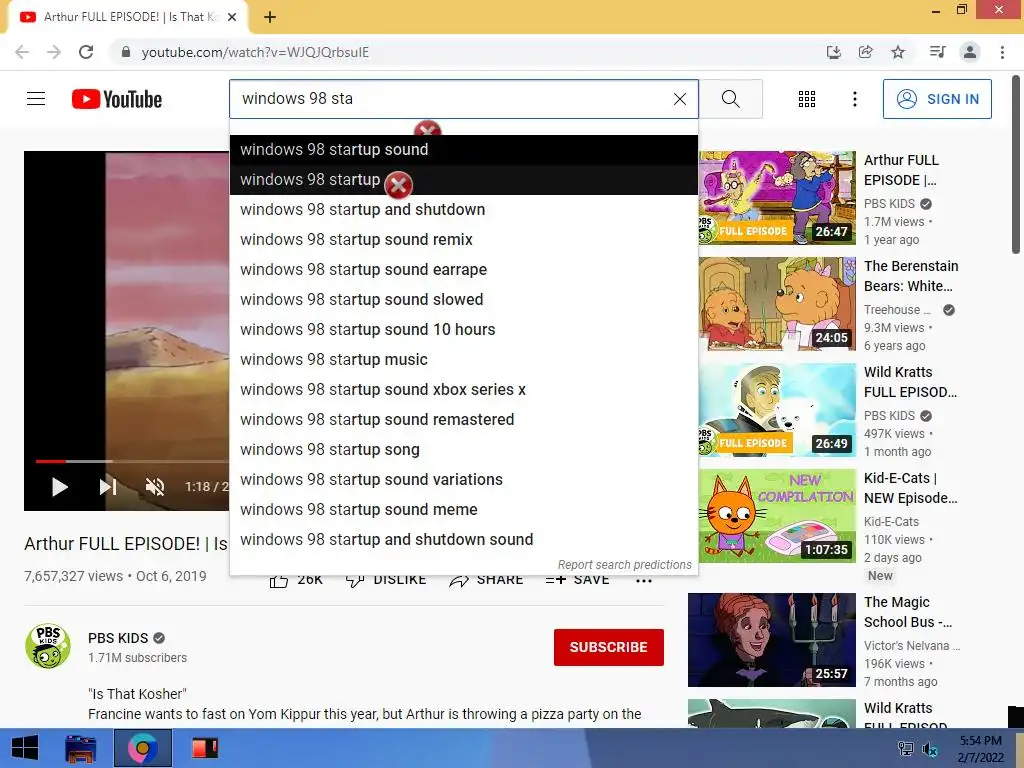Unmute the video player volume
This screenshot has height=768, width=1024.
pyautogui.click(x=155, y=487)
